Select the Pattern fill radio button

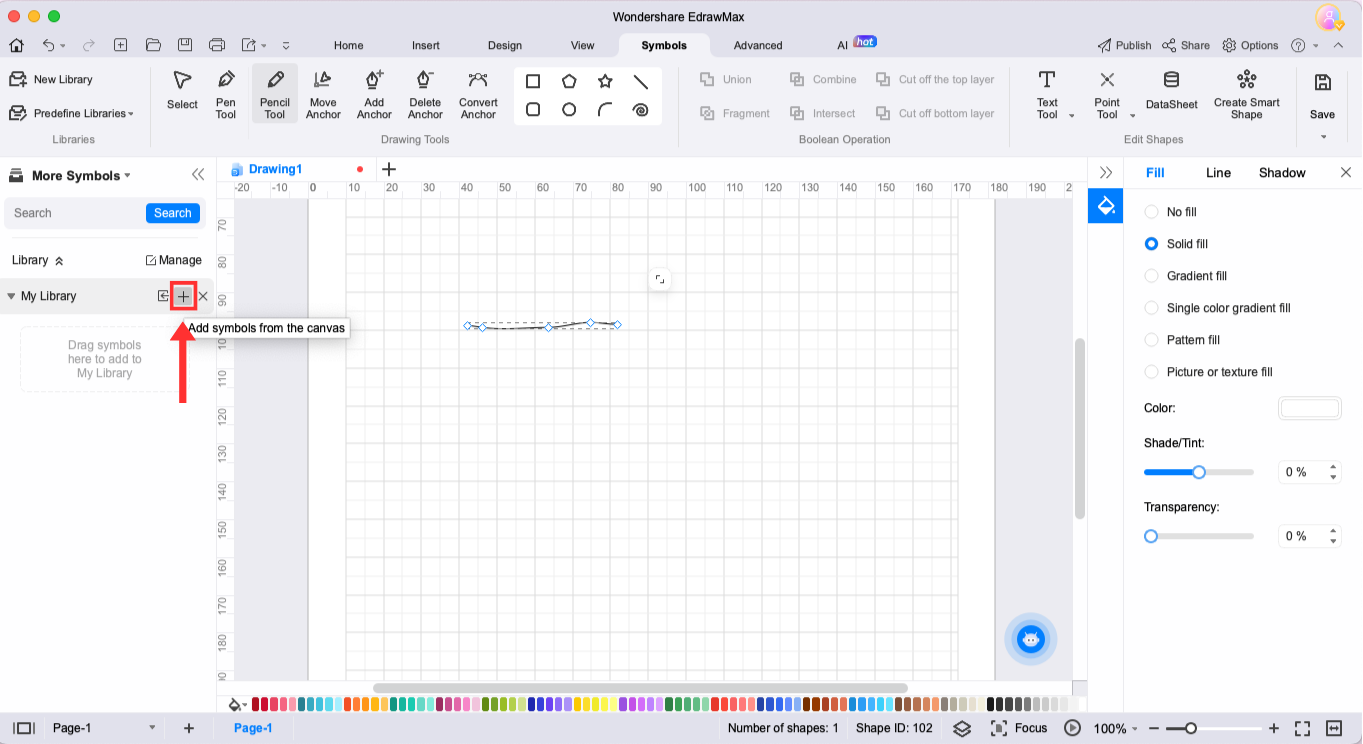[1151, 340]
